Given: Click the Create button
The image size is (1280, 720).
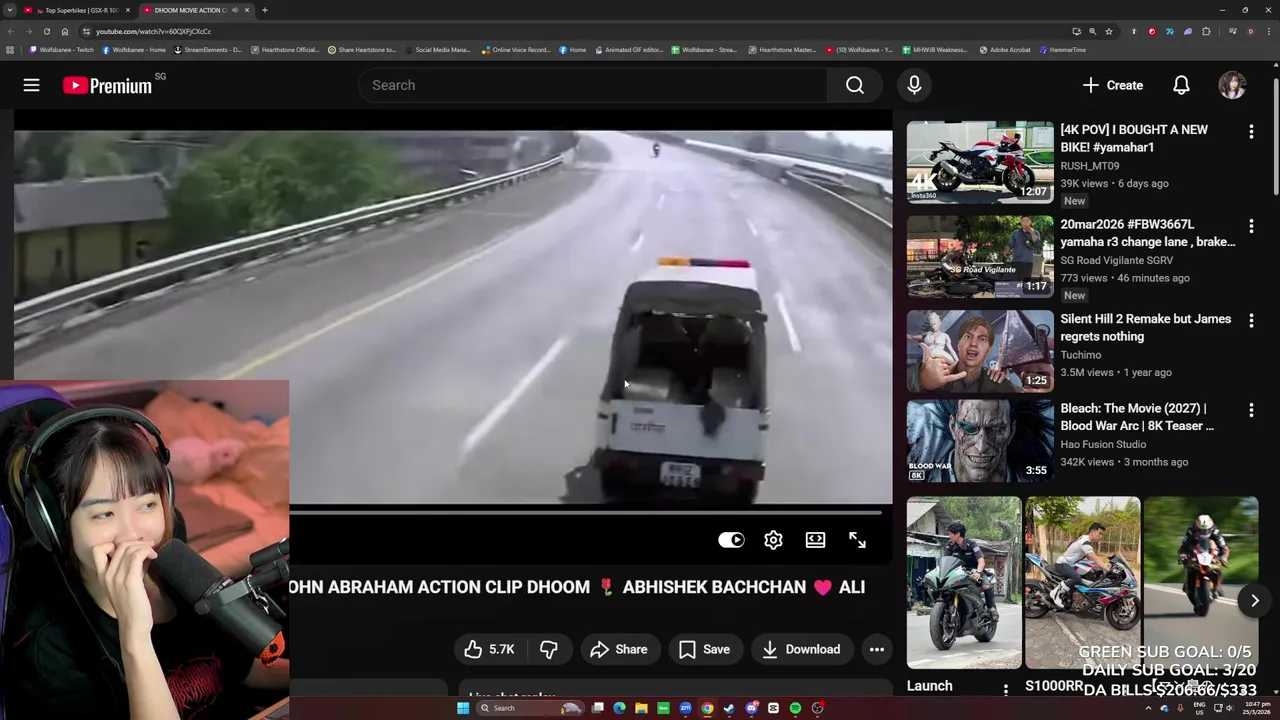Looking at the screenshot, I should (x=1112, y=85).
